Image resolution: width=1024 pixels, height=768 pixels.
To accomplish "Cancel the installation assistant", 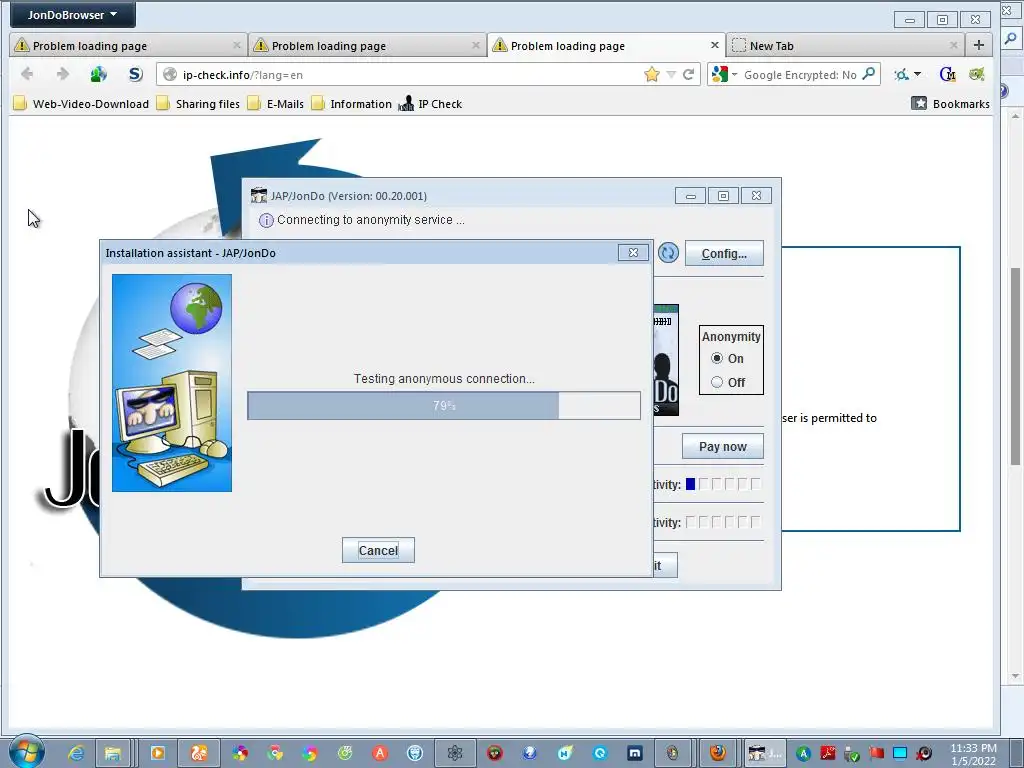I will click(378, 551).
